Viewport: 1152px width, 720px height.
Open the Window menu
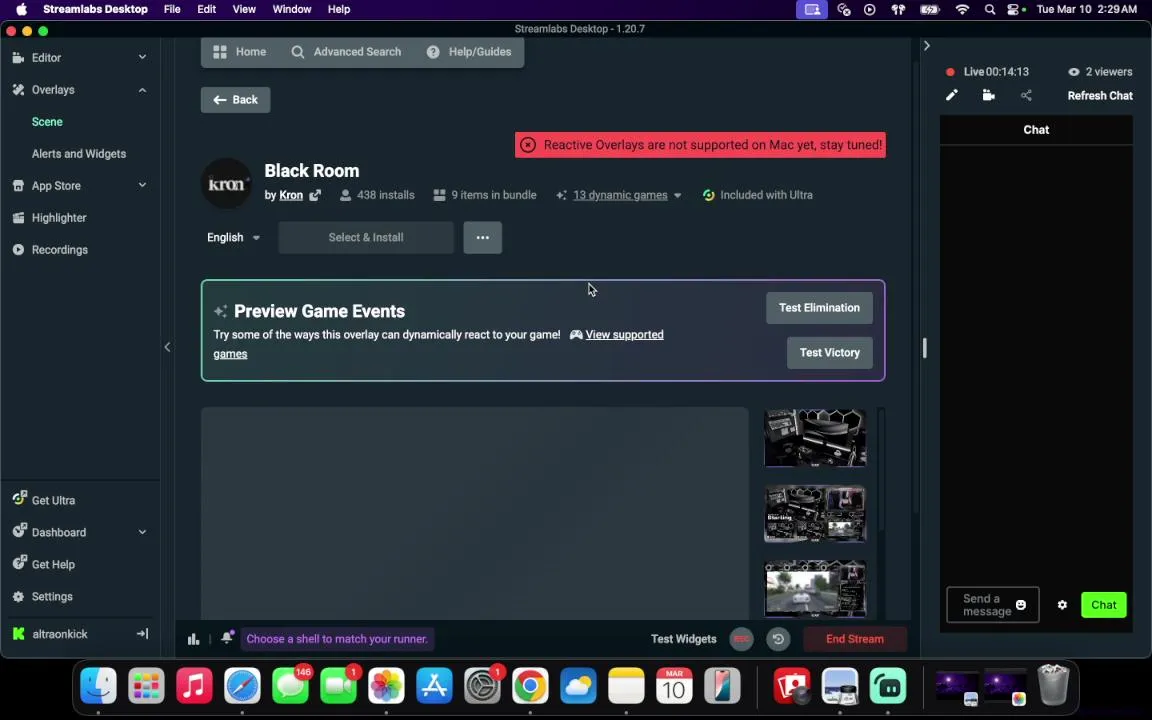tap(292, 10)
